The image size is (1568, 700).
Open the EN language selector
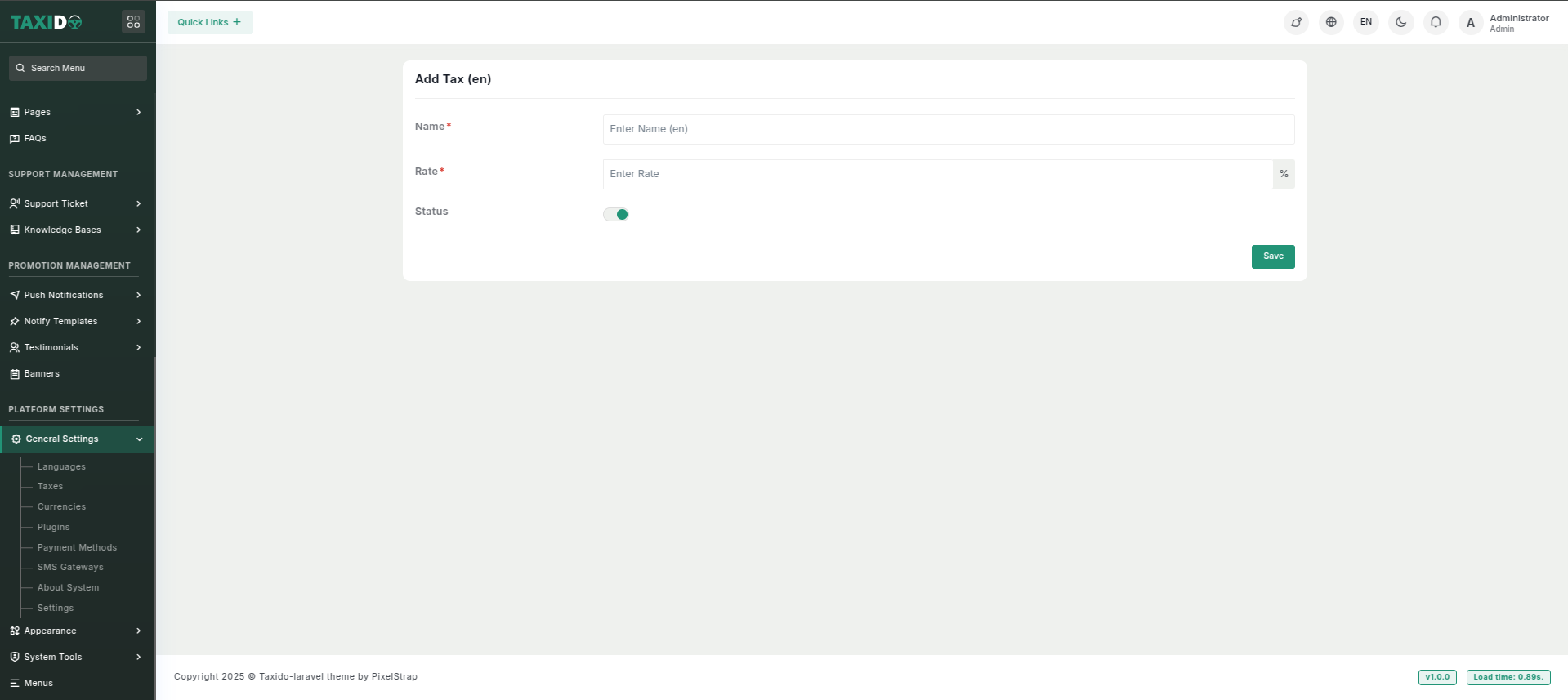pyautogui.click(x=1366, y=22)
